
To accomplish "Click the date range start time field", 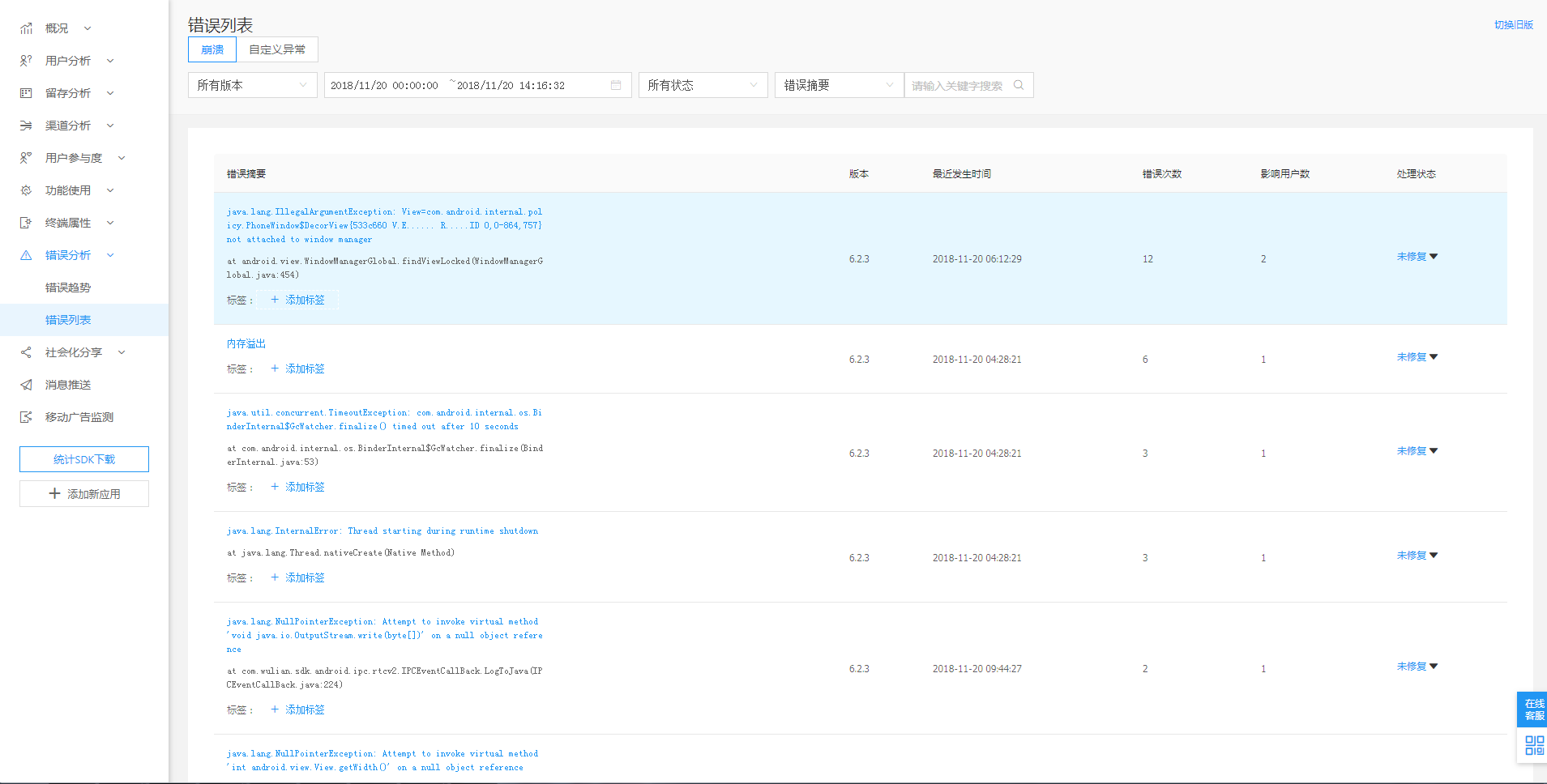I will point(384,85).
